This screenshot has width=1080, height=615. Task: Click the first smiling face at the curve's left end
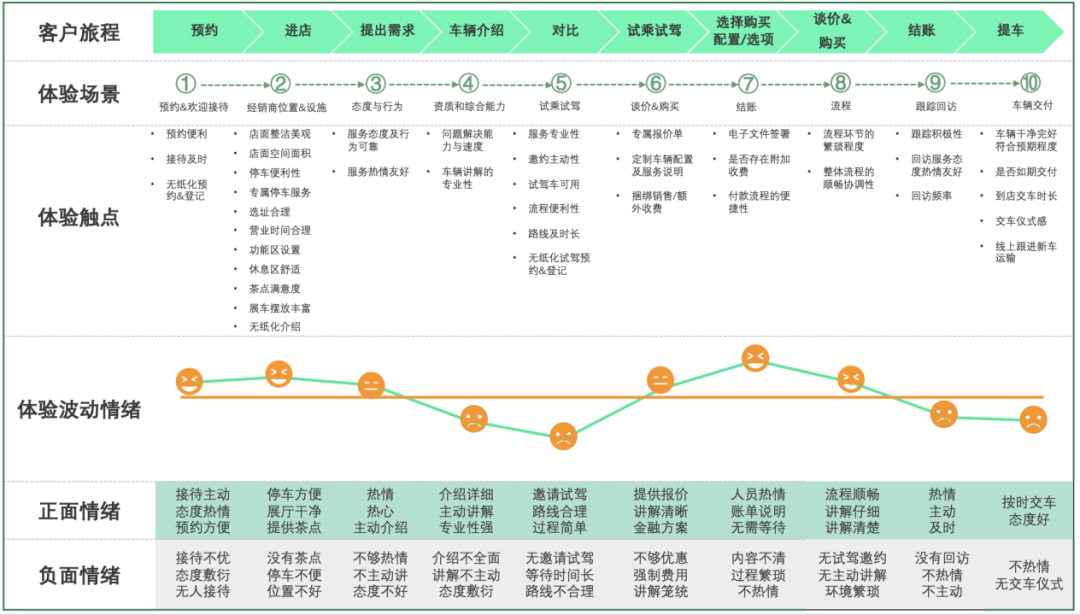(189, 381)
